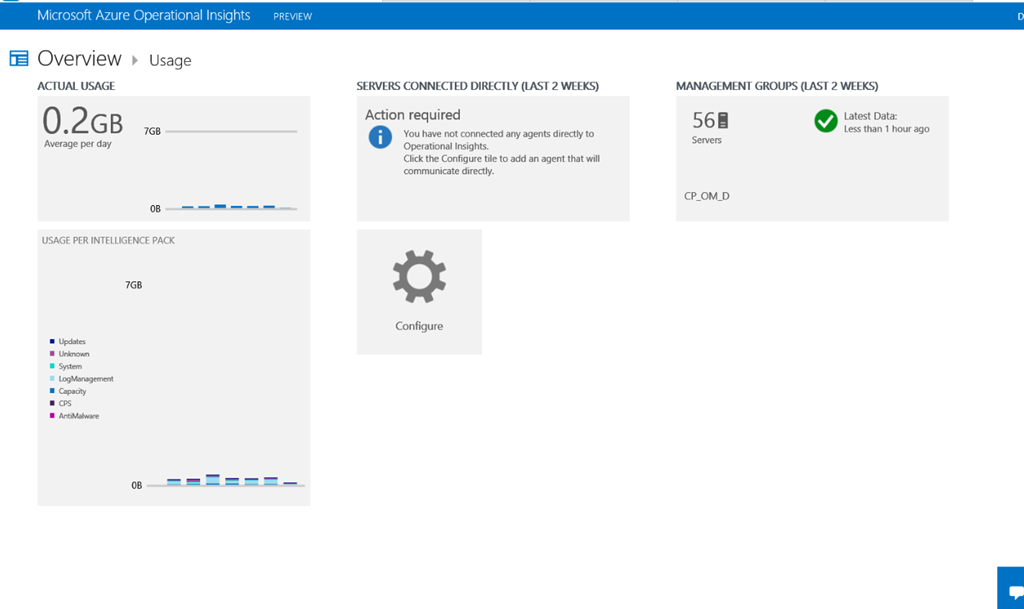1024x609 pixels.
Task: Select the Capacity legend entry
Action: pyautogui.click(x=72, y=391)
